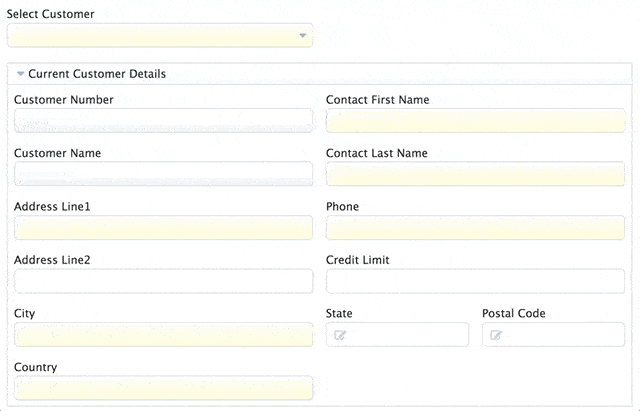Click the edit icon in State field
This screenshot has height=411, width=640.
(x=340, y=335)
